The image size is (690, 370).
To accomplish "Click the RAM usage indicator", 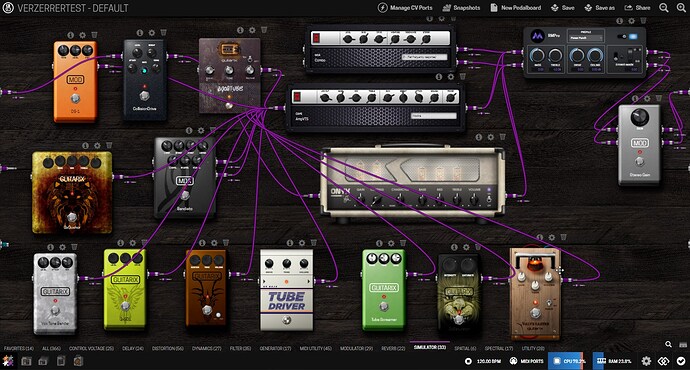I will (613, 361).
